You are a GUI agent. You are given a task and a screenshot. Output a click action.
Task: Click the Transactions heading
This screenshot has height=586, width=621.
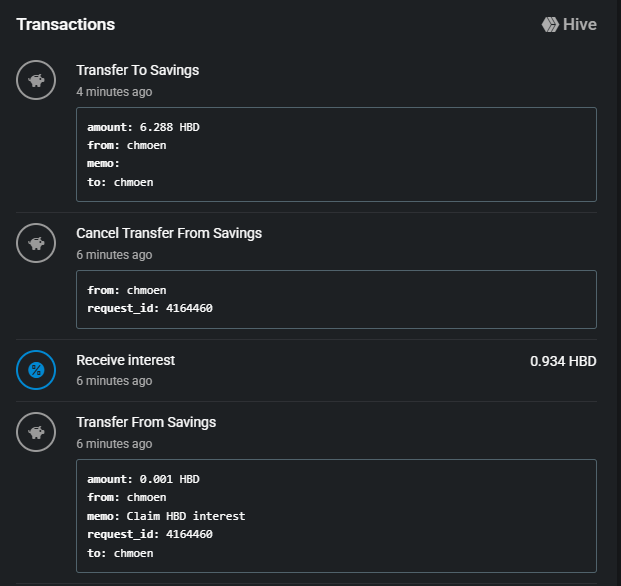66,24
